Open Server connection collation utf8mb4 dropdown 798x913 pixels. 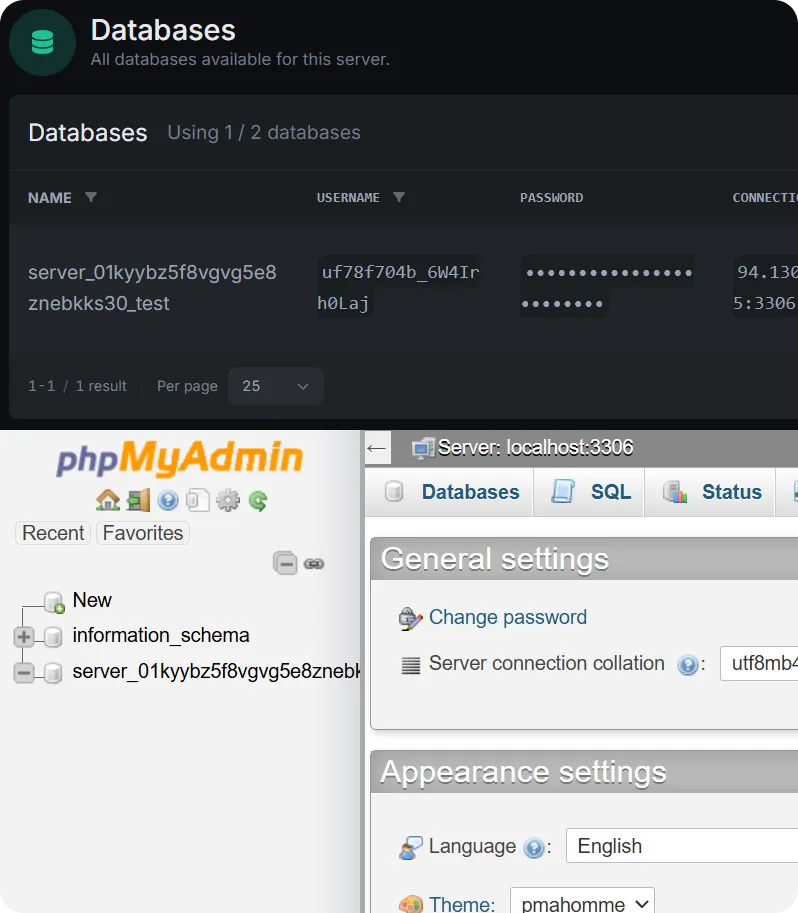tap(759, 663)
